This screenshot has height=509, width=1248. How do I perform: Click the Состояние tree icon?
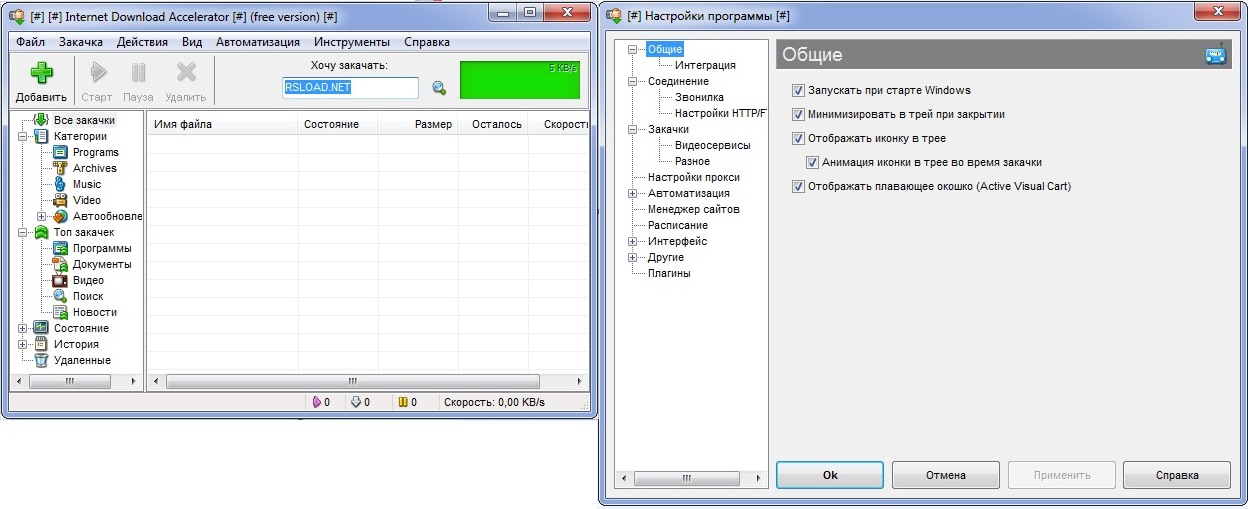coord(41,328)
